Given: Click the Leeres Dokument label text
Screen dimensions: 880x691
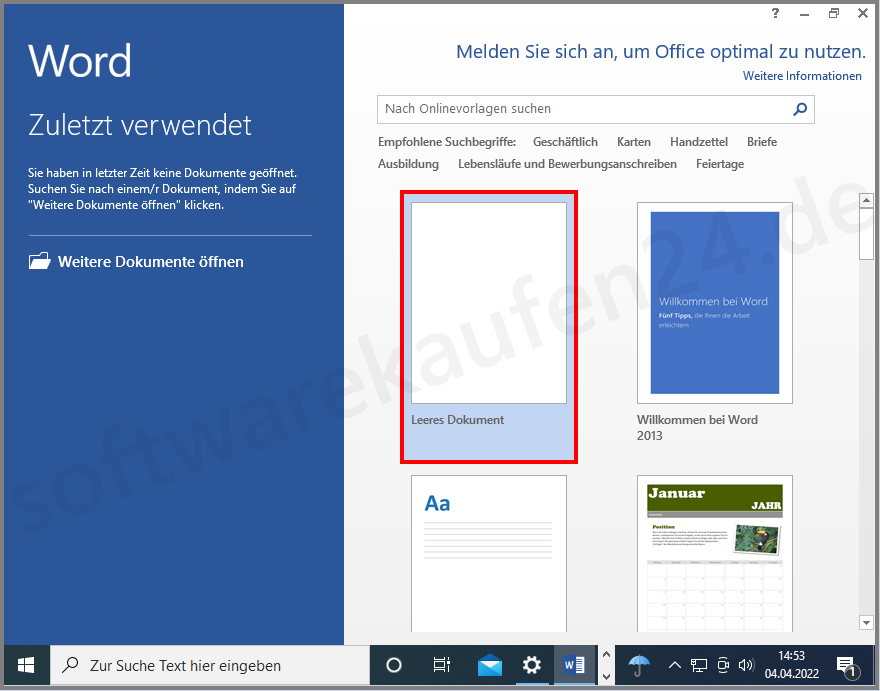Looking at the screenshot, I should 457,420.
